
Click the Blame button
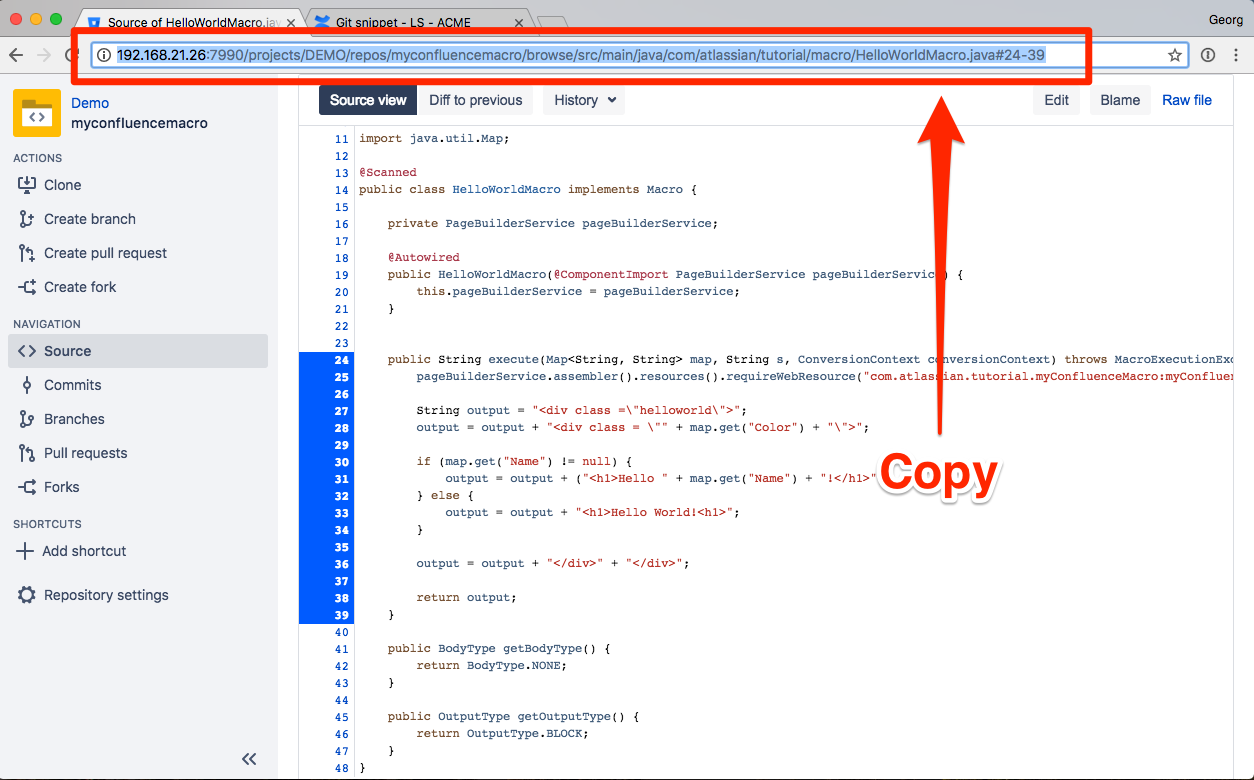(1120, 100)
